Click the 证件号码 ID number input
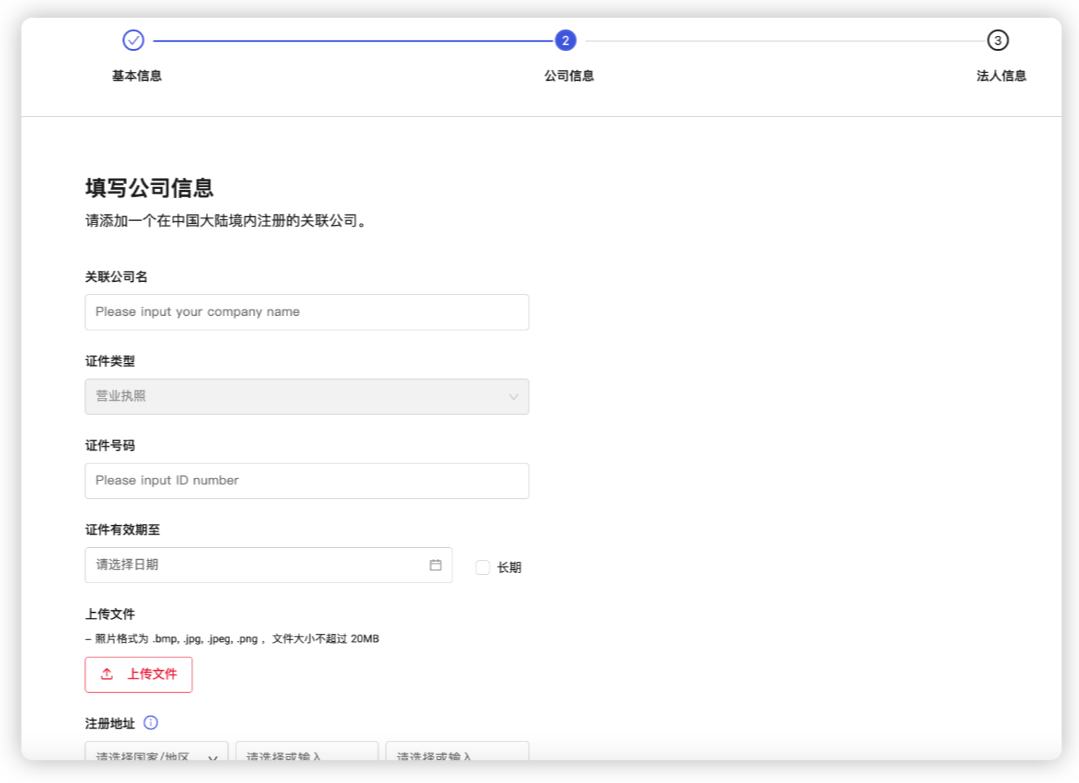Viewport: 1079px width, 783px height. point(306,480)
